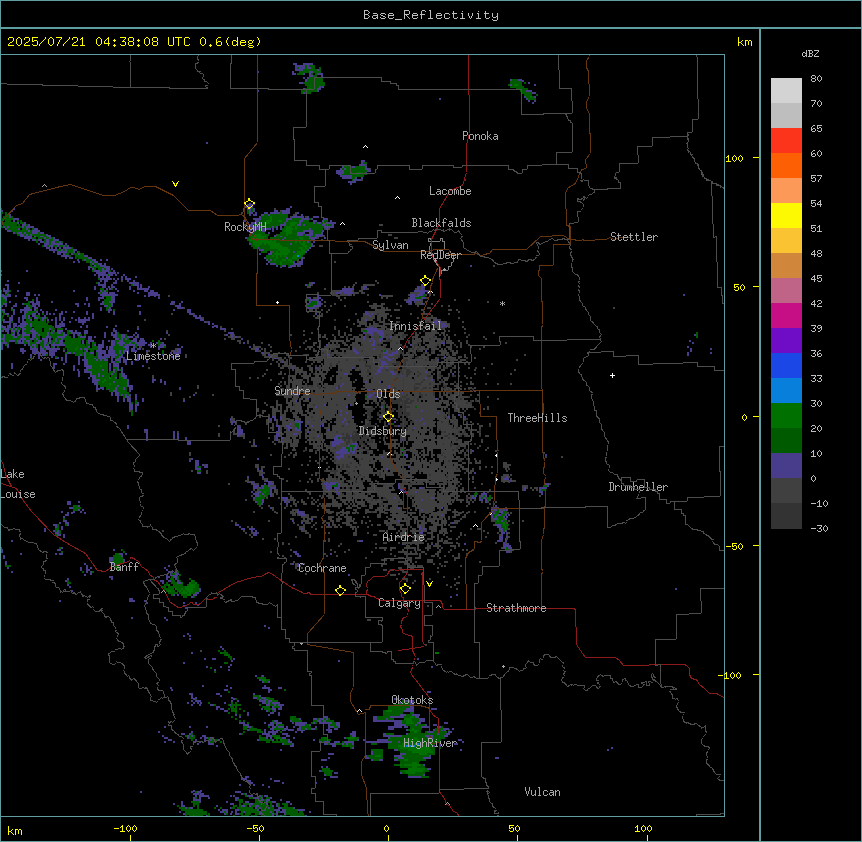Screen dimensions: 862x842
Task: Pick the magenta 39–42 dBZ legend swatch
Action: 786,315
